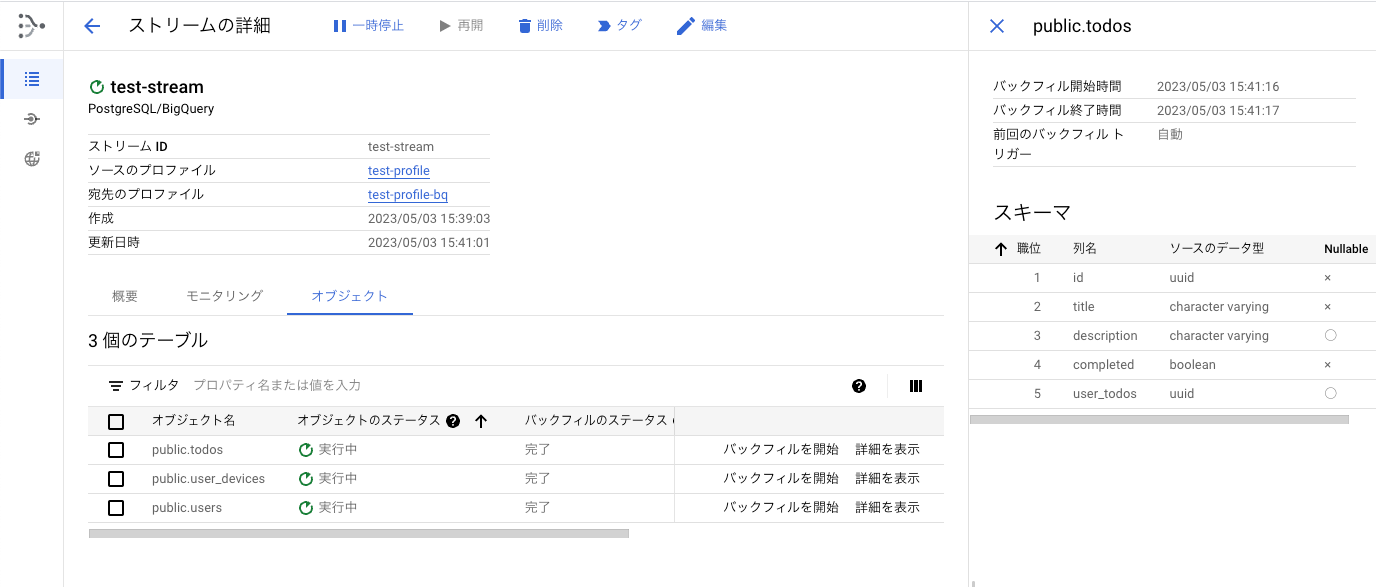The height and width of the screenshot is (587, 1376).
Task: Sort by バックフィルのステータス column header
Action: pos(595,421)
